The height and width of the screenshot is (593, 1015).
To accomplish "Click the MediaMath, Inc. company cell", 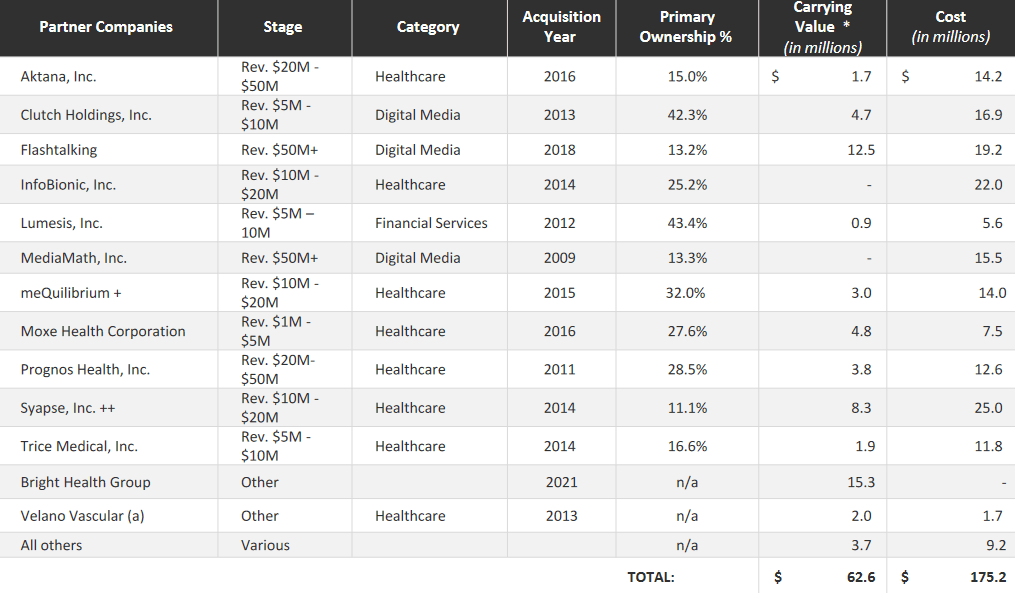I will (x=74, y=258).
